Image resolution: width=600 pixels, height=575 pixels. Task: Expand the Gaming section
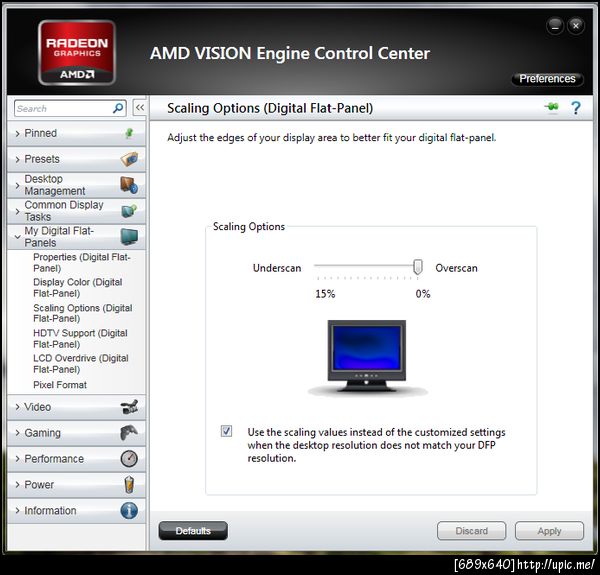(76, 433)
